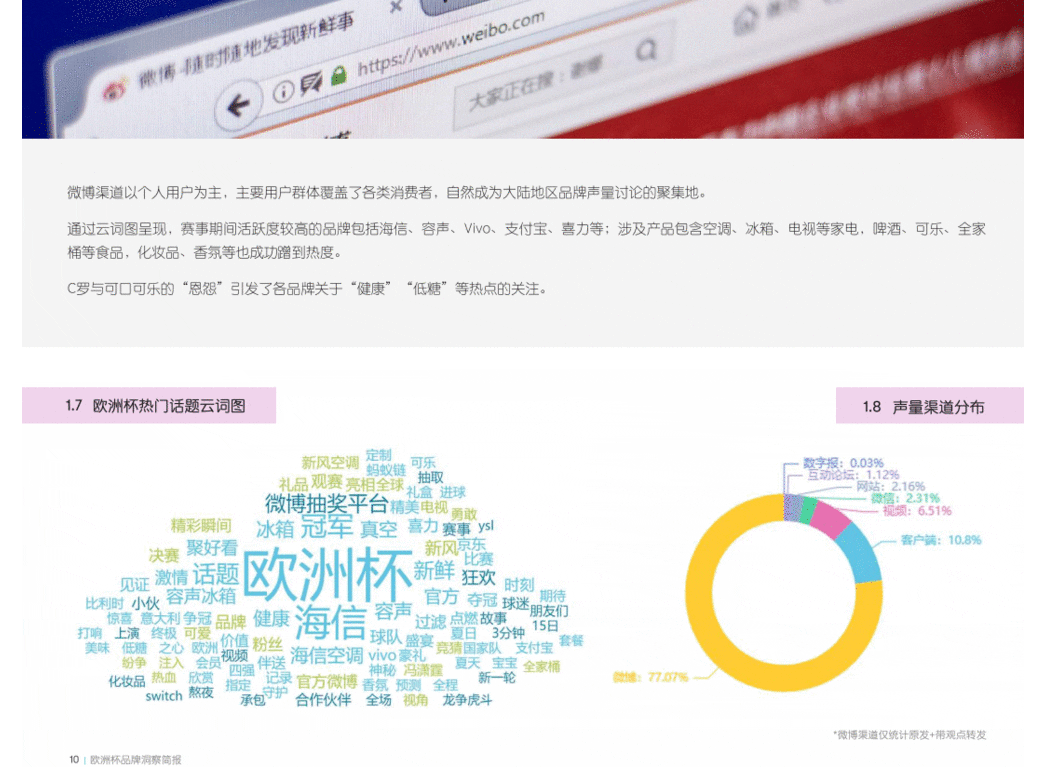Click the 视频: 6.51% chart label
1046x767 pixels.
point(917,511)
